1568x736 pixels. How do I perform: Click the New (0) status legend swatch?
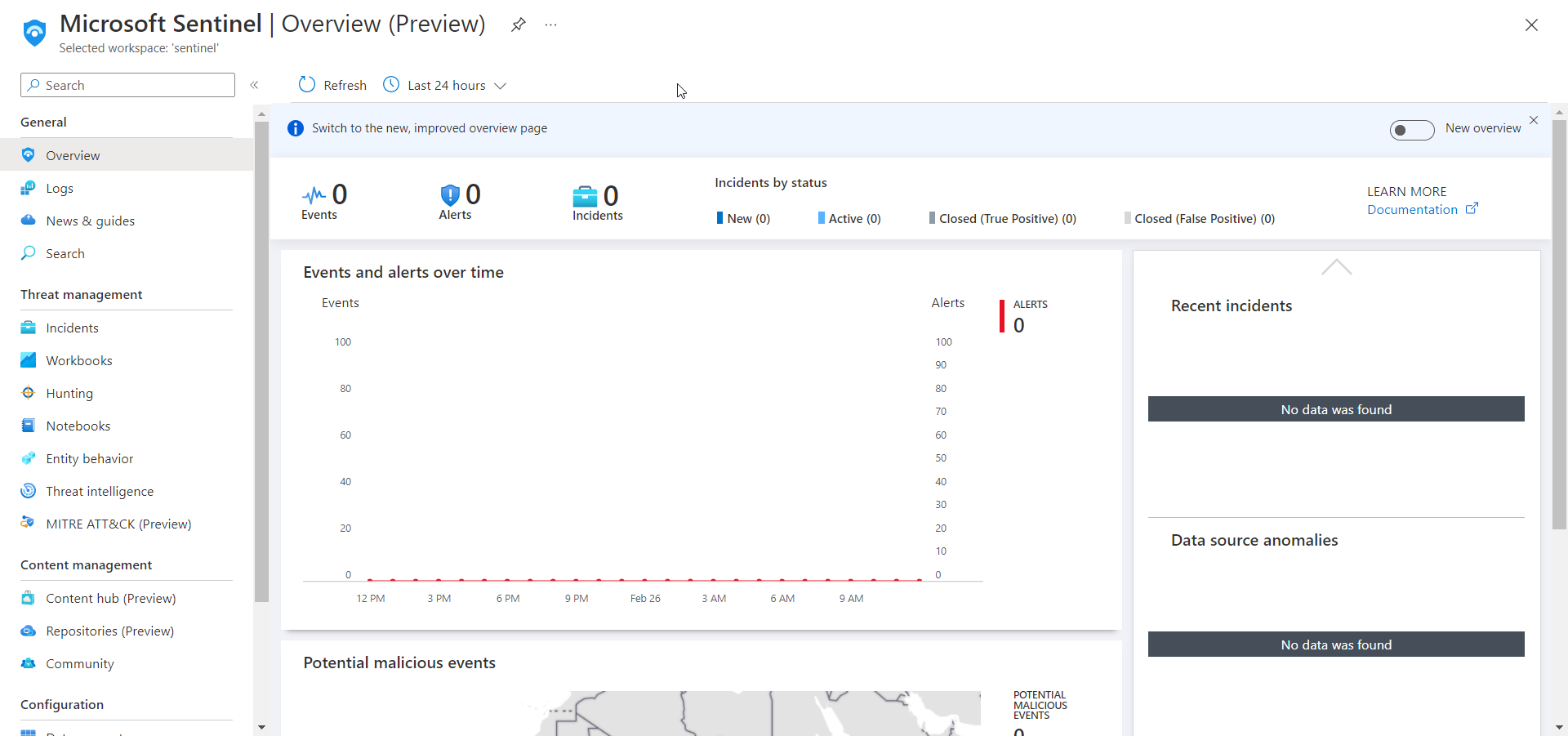(x=719, y=218)
